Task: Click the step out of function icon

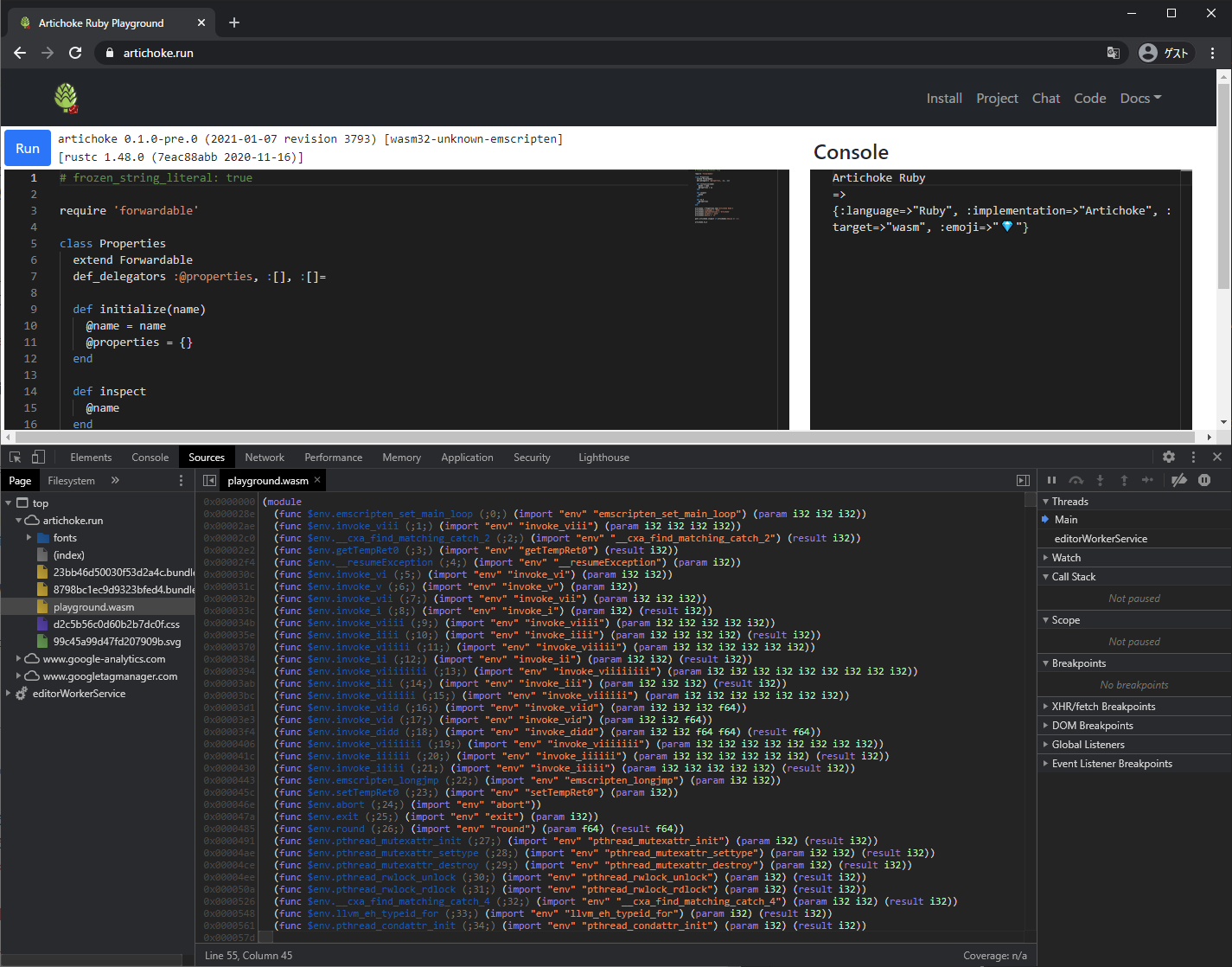Action: click(x=1124, y=480)
